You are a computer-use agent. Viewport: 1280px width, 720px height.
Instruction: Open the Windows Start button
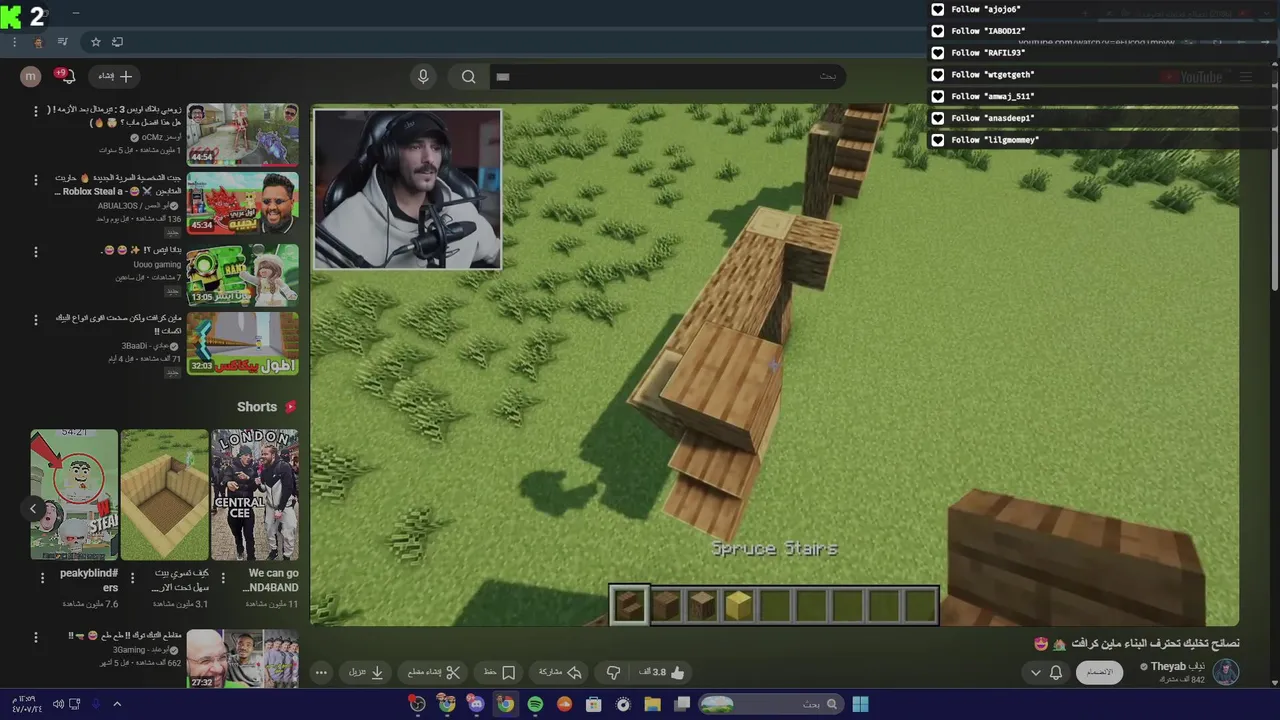[860, 704]
